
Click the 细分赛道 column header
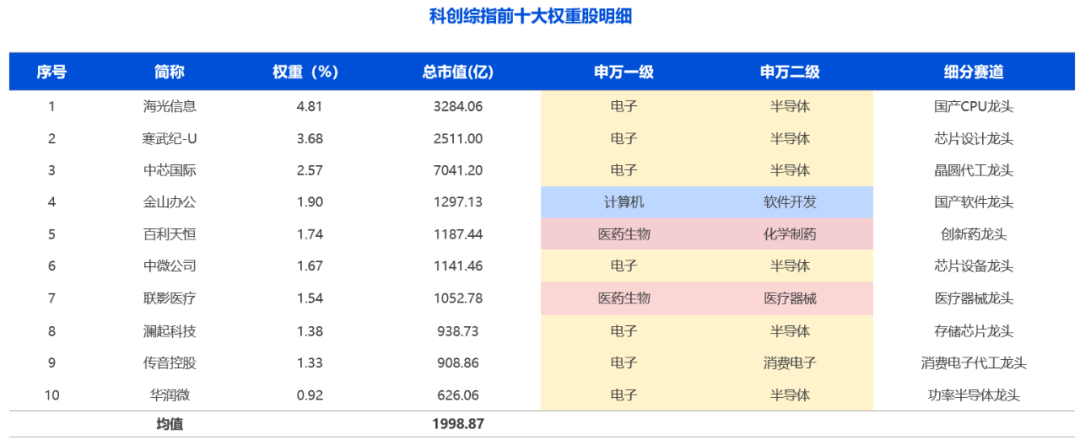[x=973, y=72]
